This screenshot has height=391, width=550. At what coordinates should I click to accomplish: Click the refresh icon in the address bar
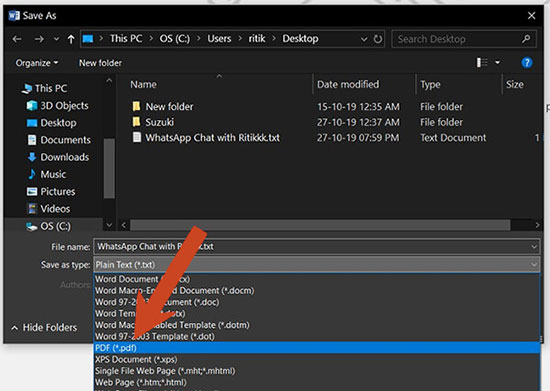378,39
